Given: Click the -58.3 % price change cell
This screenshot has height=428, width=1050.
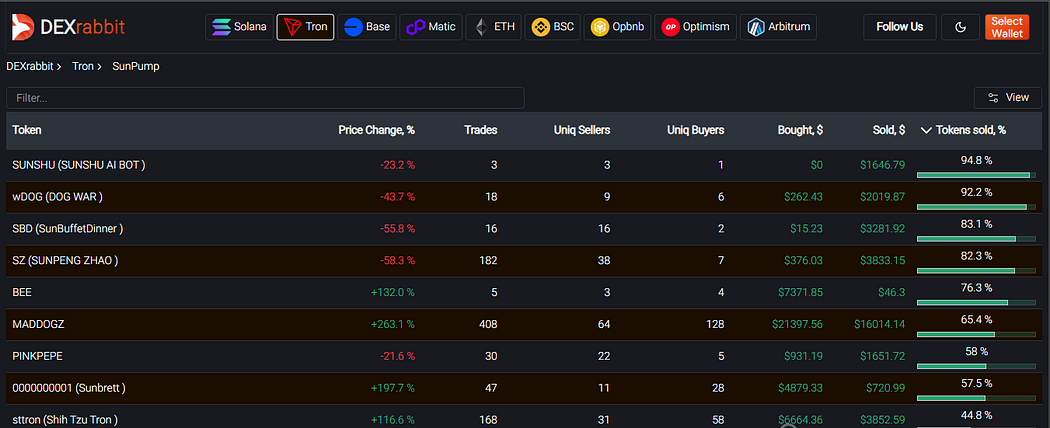Looking at the screenshot, I should tap(397, 261).
